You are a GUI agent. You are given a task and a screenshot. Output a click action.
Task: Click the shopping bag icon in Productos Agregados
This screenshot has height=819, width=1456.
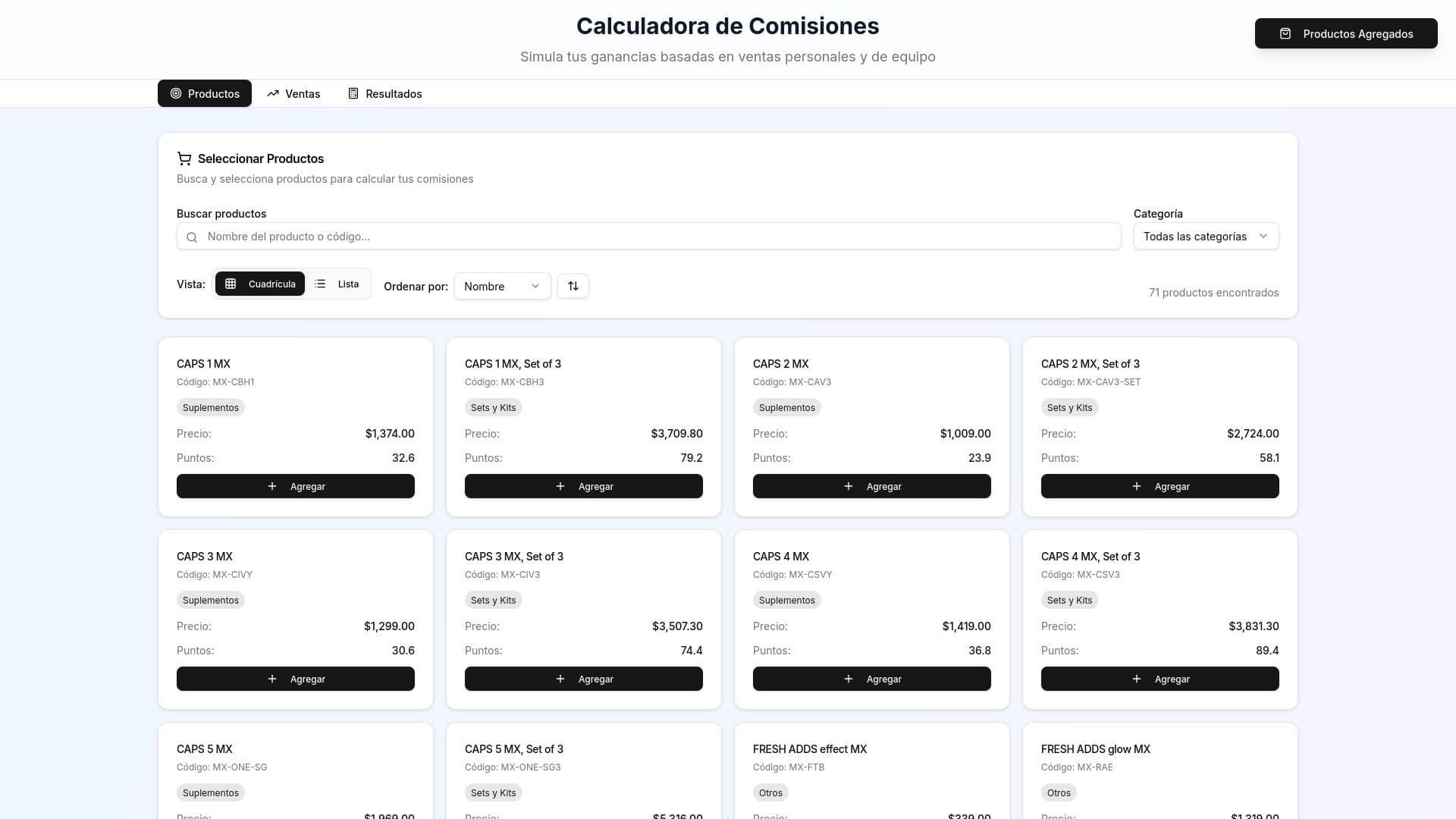[1285, 33]
